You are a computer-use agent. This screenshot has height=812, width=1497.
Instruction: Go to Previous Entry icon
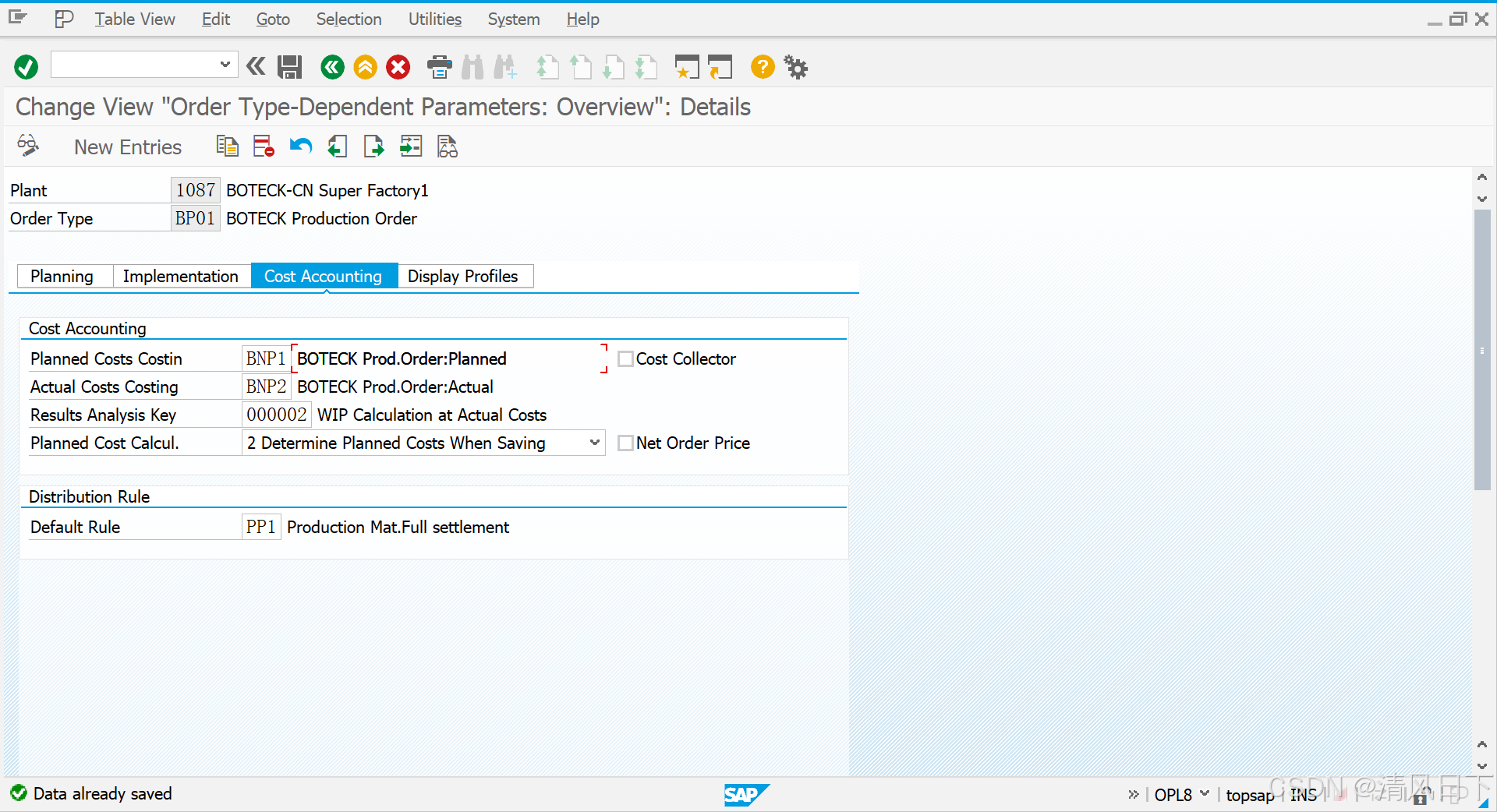pyautogui.click(x=337, y=146)
